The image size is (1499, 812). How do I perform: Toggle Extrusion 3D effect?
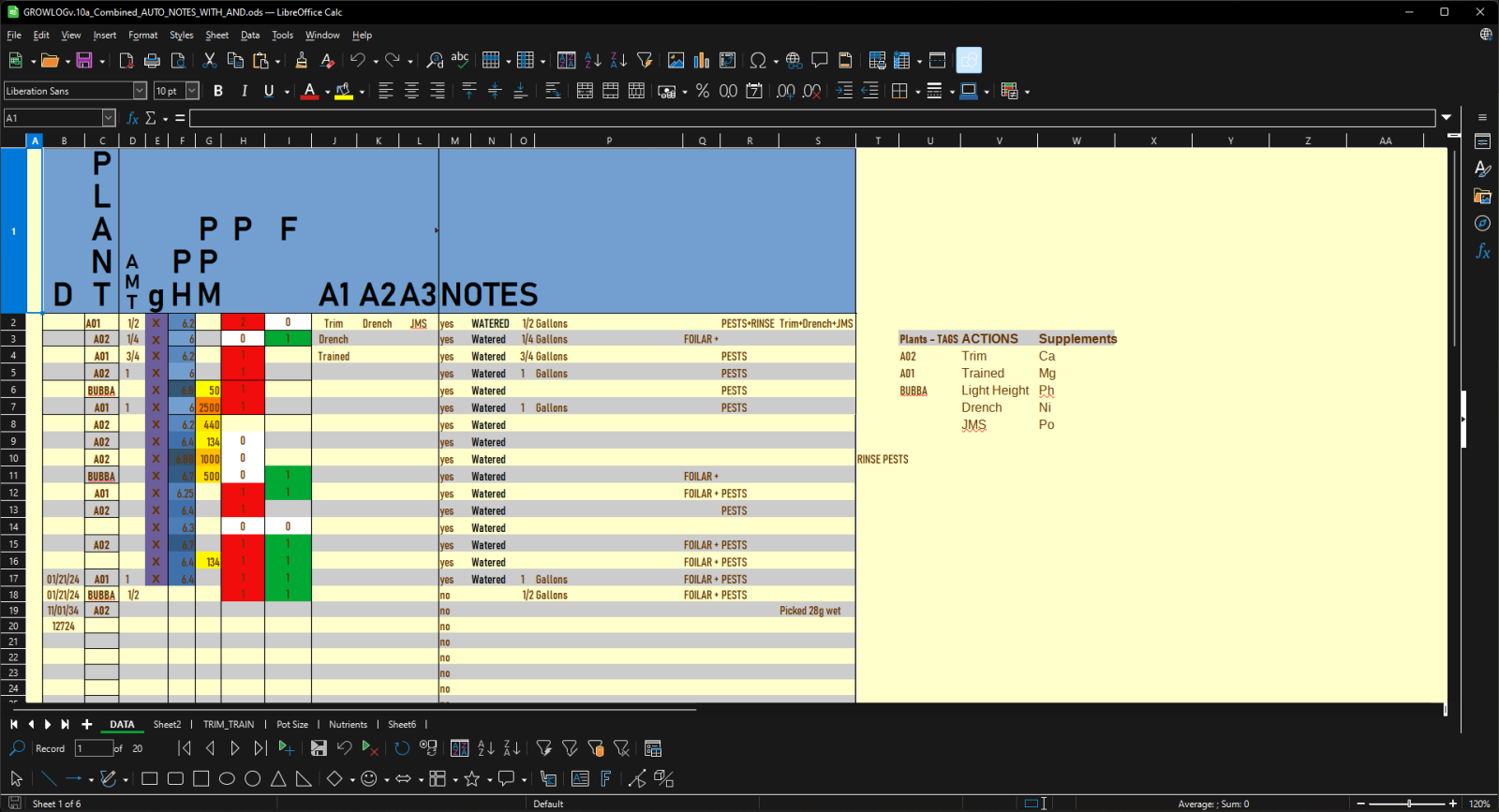664,778
